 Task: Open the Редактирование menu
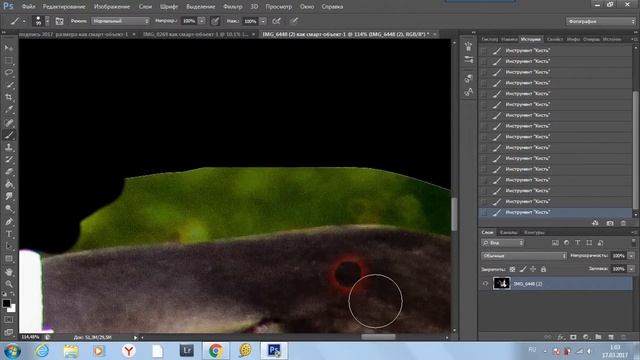[x=64, y=7]
